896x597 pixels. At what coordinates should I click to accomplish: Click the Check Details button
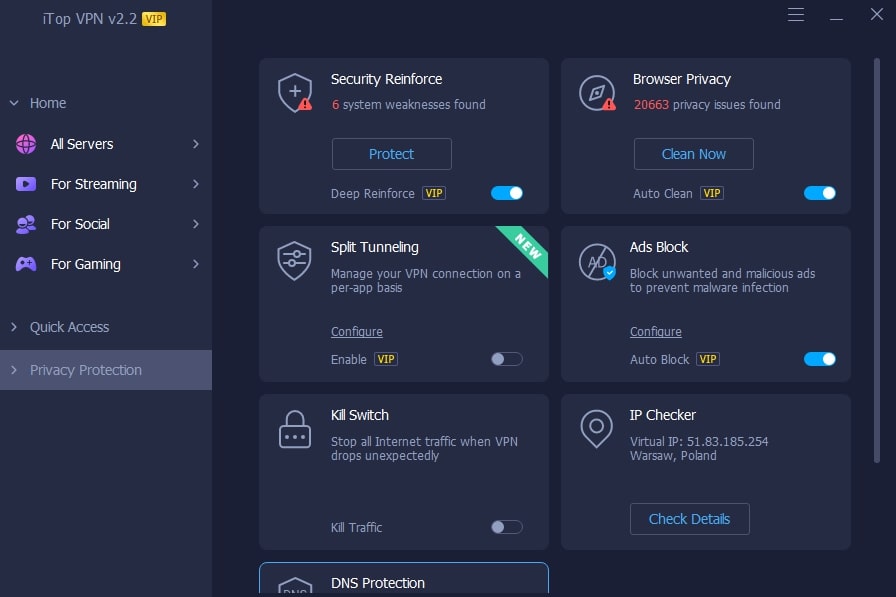(x=690, y=519)
